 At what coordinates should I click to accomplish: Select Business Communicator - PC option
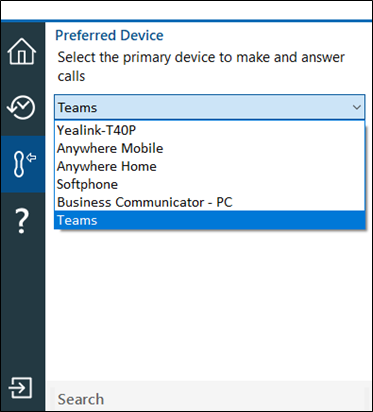tap(210, 202)
